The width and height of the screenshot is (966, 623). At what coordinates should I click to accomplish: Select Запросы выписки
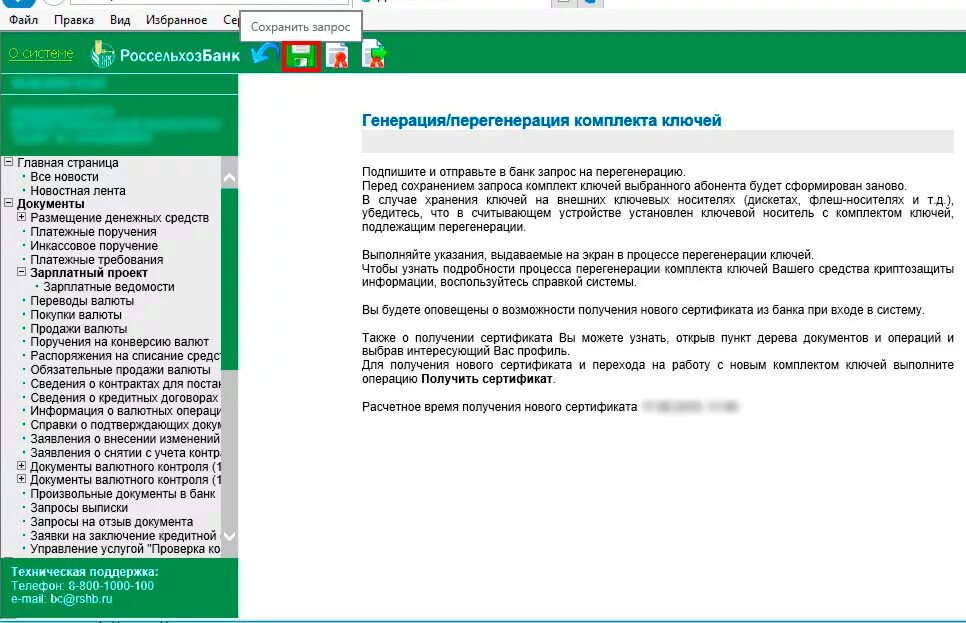(x=79, y=508)
